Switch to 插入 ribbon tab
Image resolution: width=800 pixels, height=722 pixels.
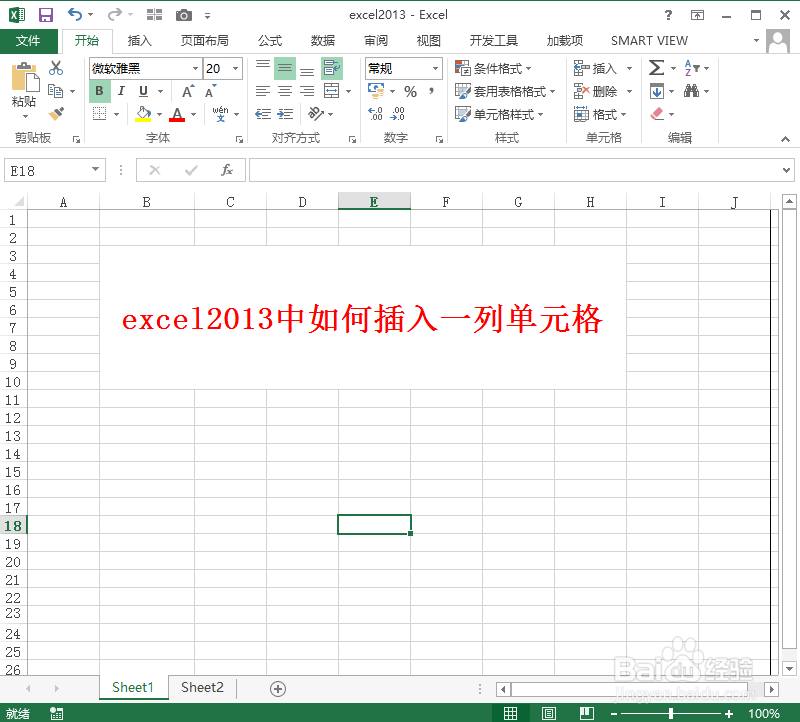pos(139,41)
